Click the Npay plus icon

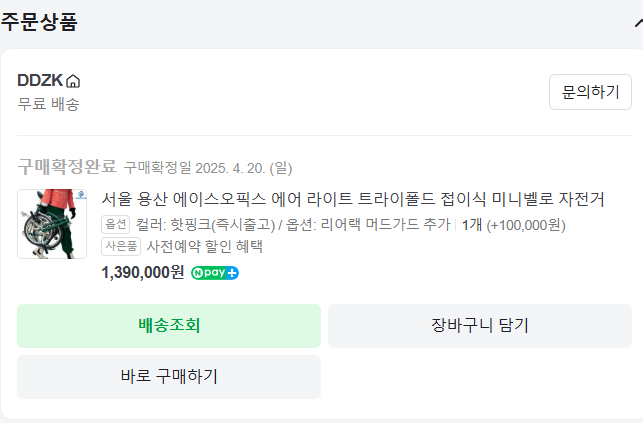(215, 272)
